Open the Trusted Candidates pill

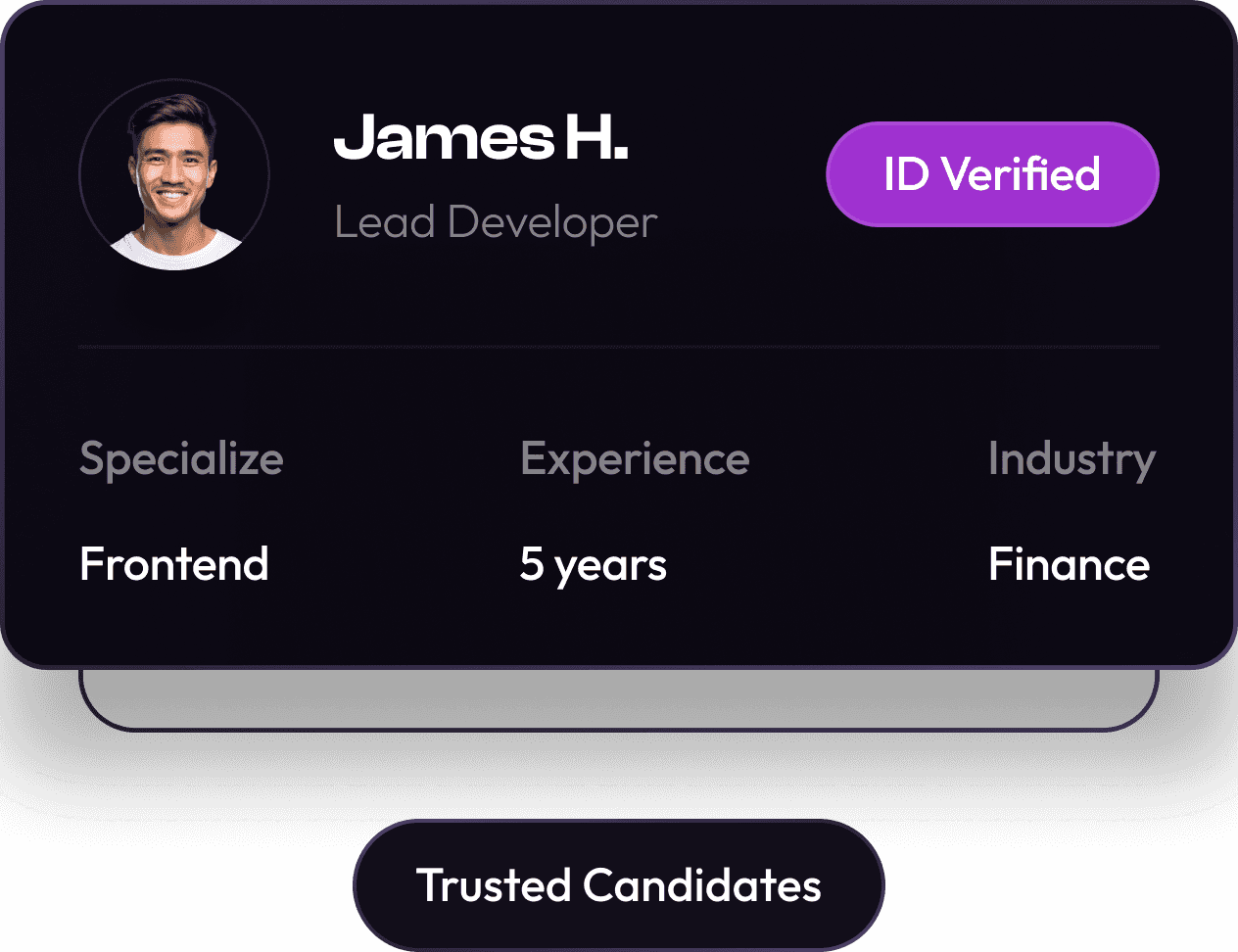[x=618, y=885]
